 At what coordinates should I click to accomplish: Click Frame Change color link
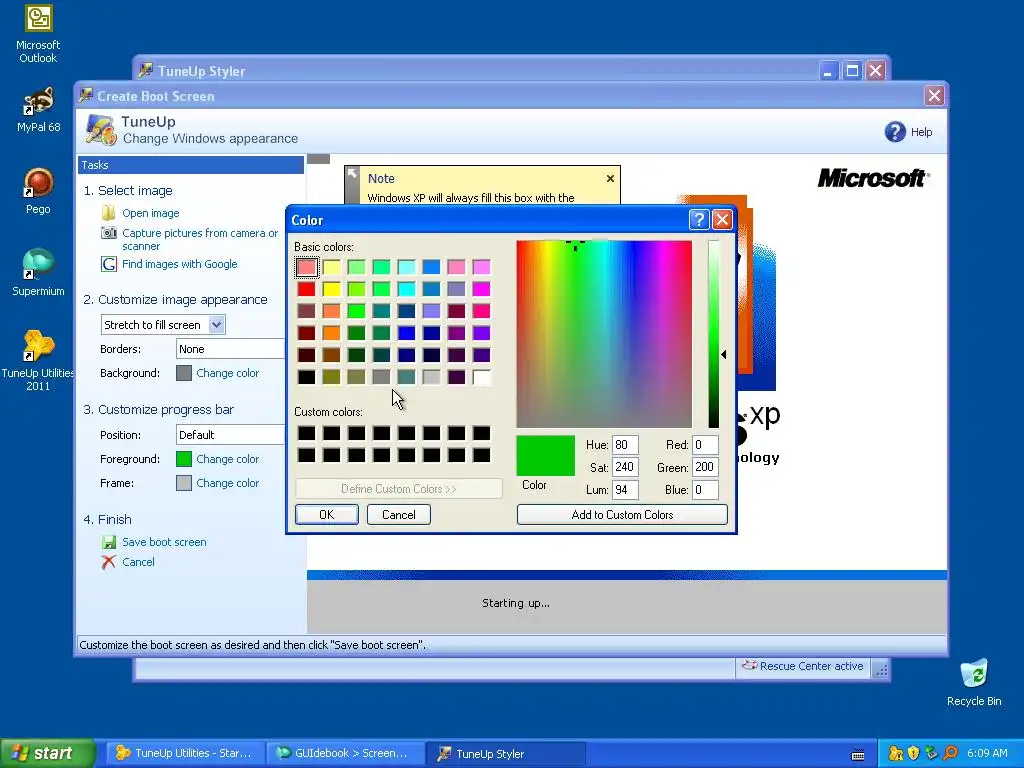click(x=227, y=483)
